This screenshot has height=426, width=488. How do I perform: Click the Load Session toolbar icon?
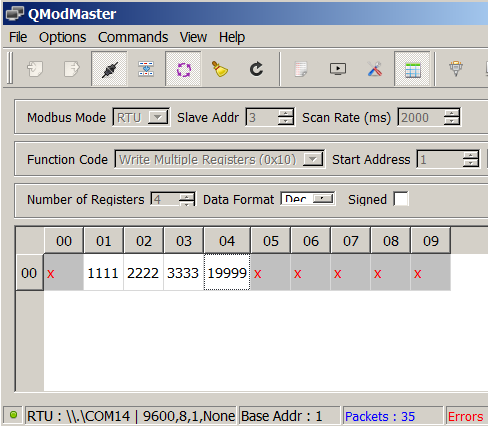pyautogui.click(x=35, y=69)
